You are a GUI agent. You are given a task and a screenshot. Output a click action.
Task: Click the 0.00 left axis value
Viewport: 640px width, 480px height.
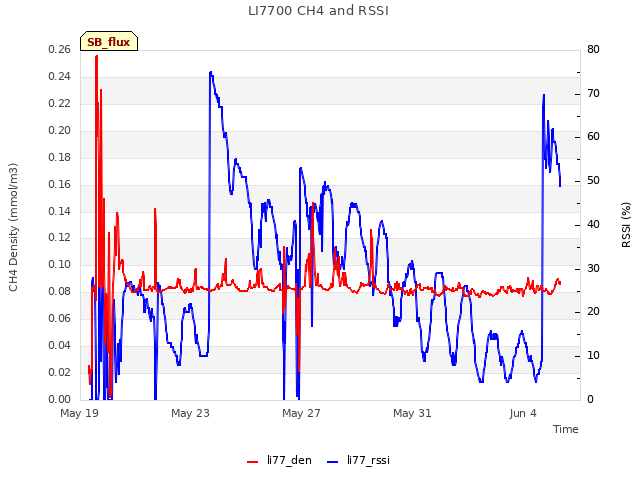[60, 399]
